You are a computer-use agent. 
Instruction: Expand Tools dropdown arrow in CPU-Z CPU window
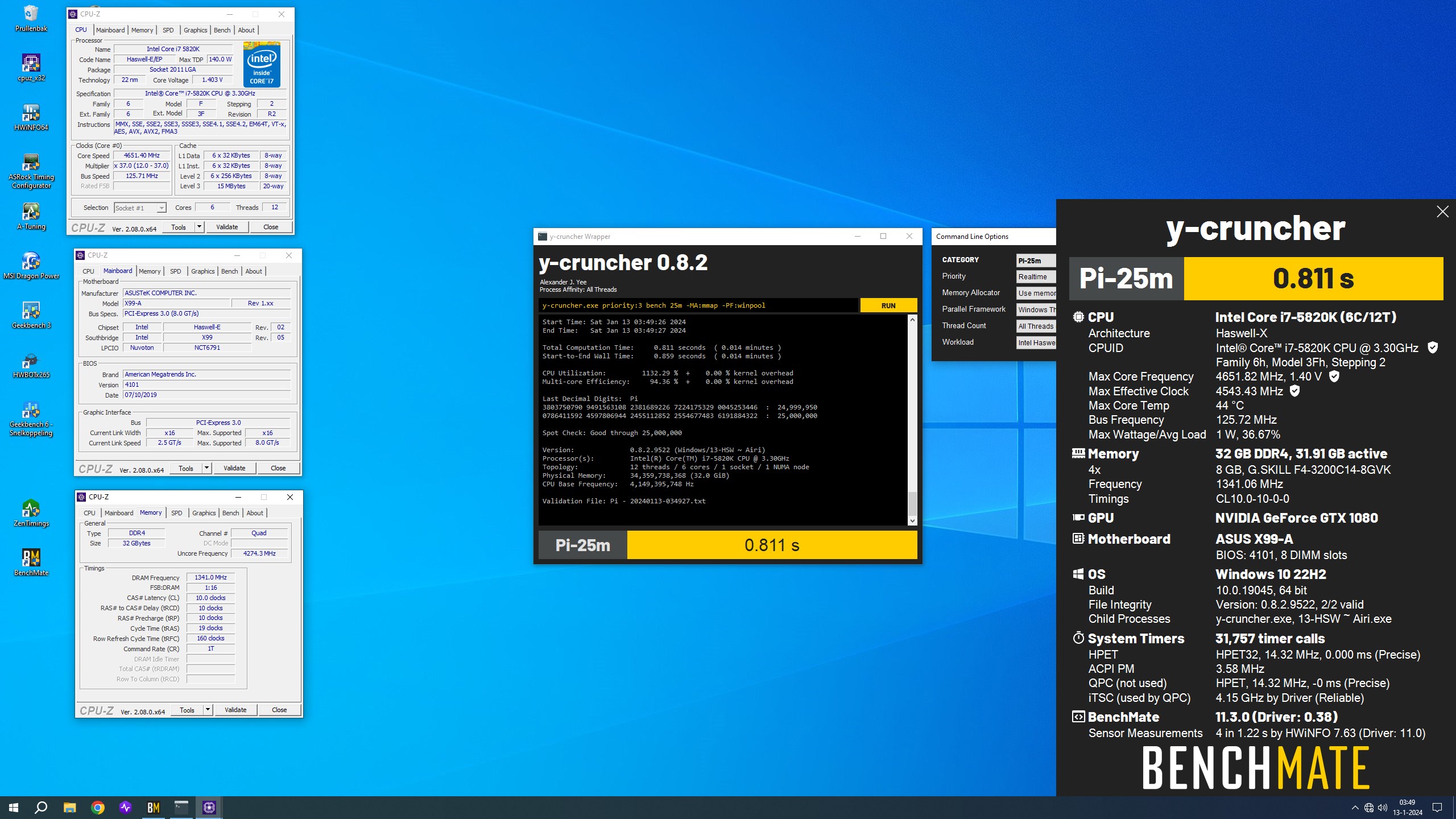199,227
